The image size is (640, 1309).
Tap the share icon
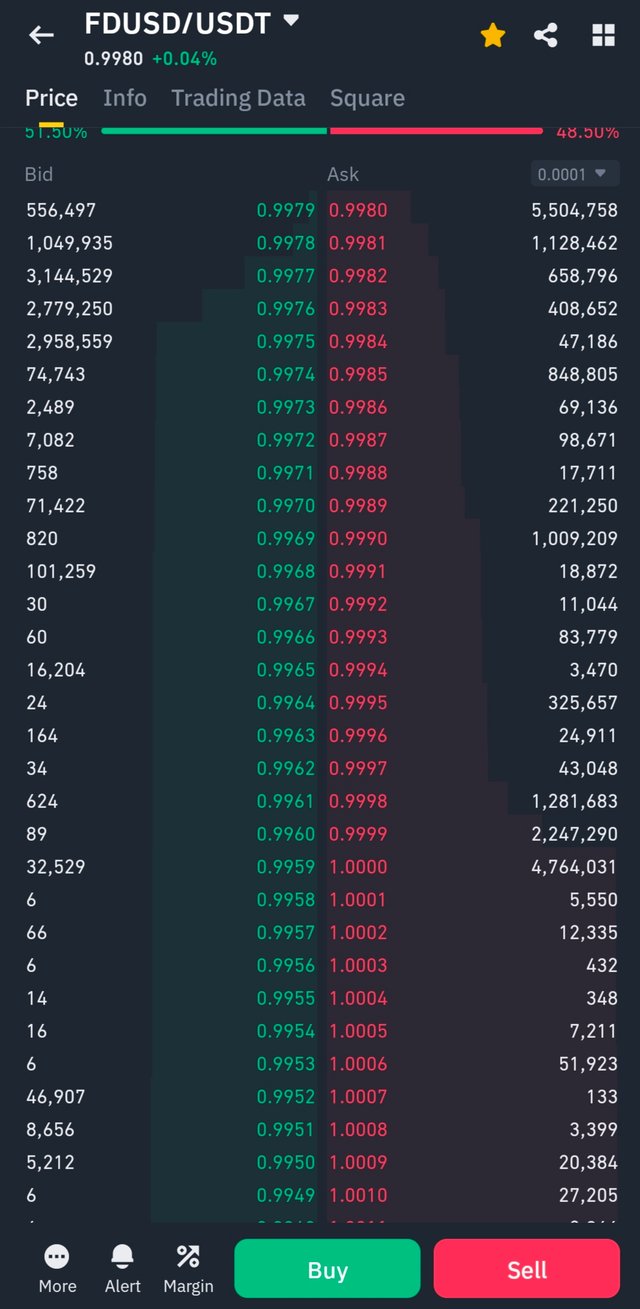[546, 36]
